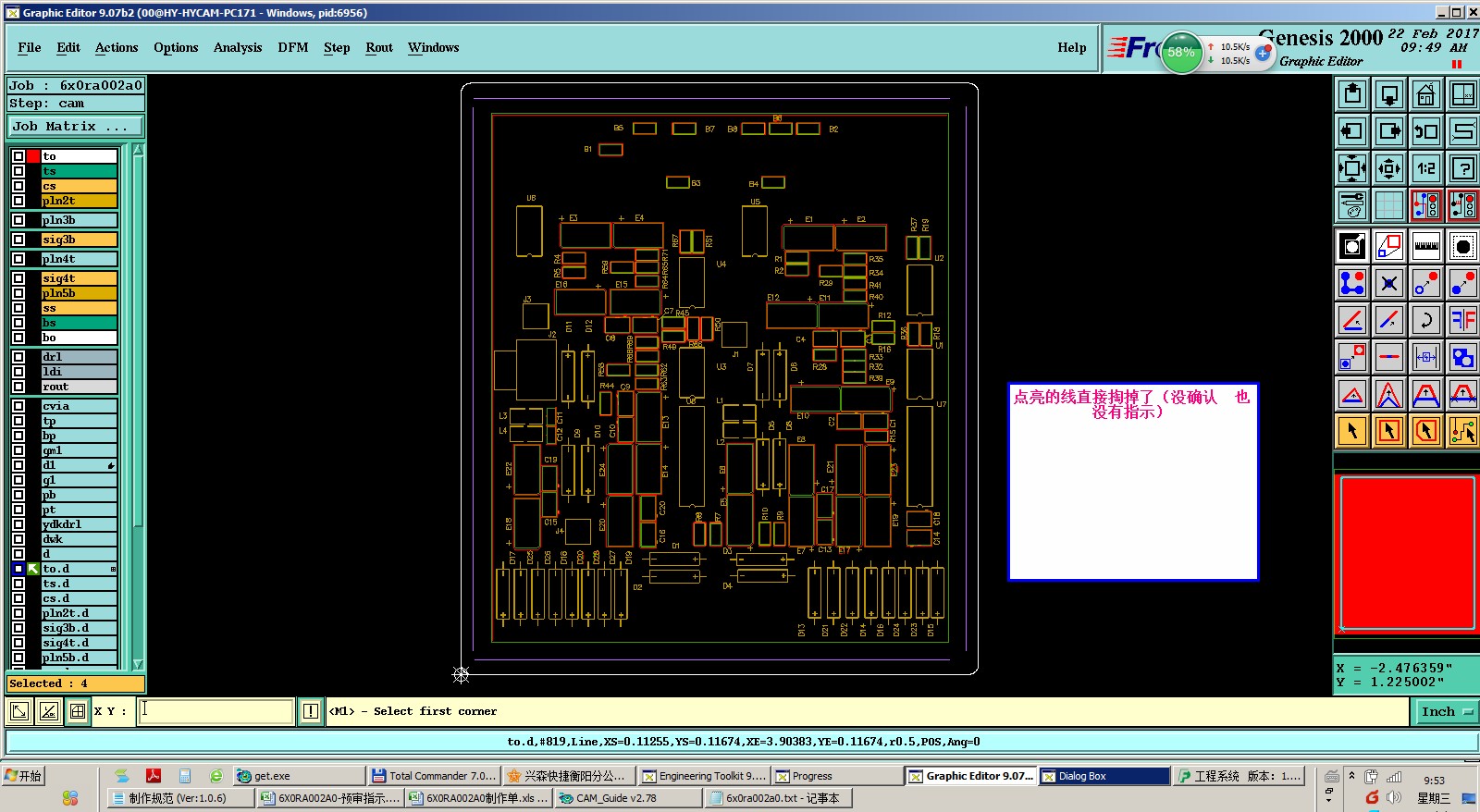Select the delete X feature icon
The width and height of the screenshot is (1480, 812).
click(x=1389, y=283)
